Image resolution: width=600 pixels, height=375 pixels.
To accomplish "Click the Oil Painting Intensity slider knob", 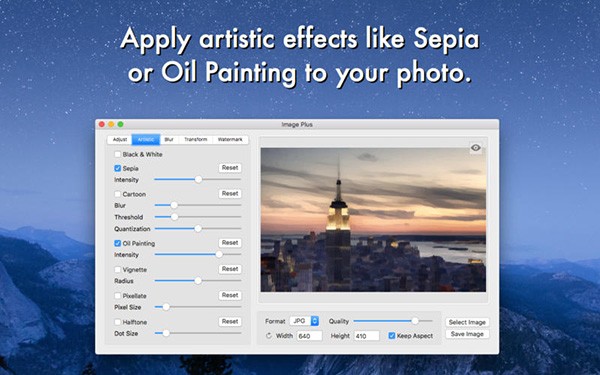I will pyautogui.click(x=219, y=254).
